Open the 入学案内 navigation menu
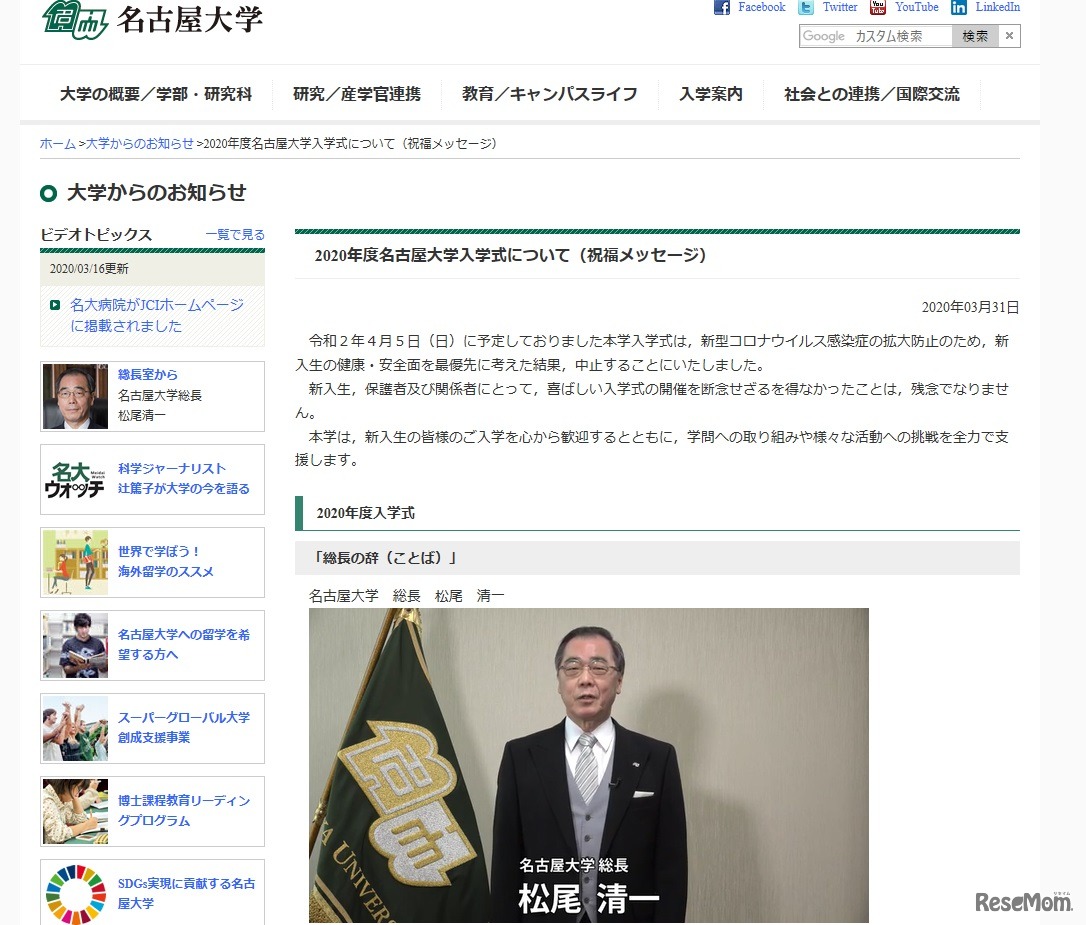This screenshot has width=1086, height=925. 712,94
